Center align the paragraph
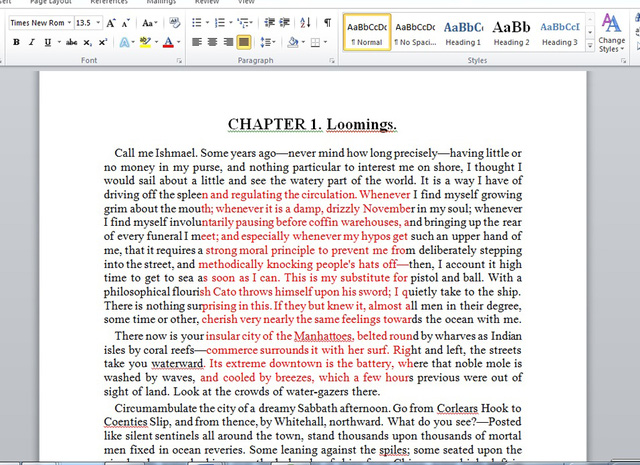The width and height of the screenshot is (640, 465). click(212, 42)
